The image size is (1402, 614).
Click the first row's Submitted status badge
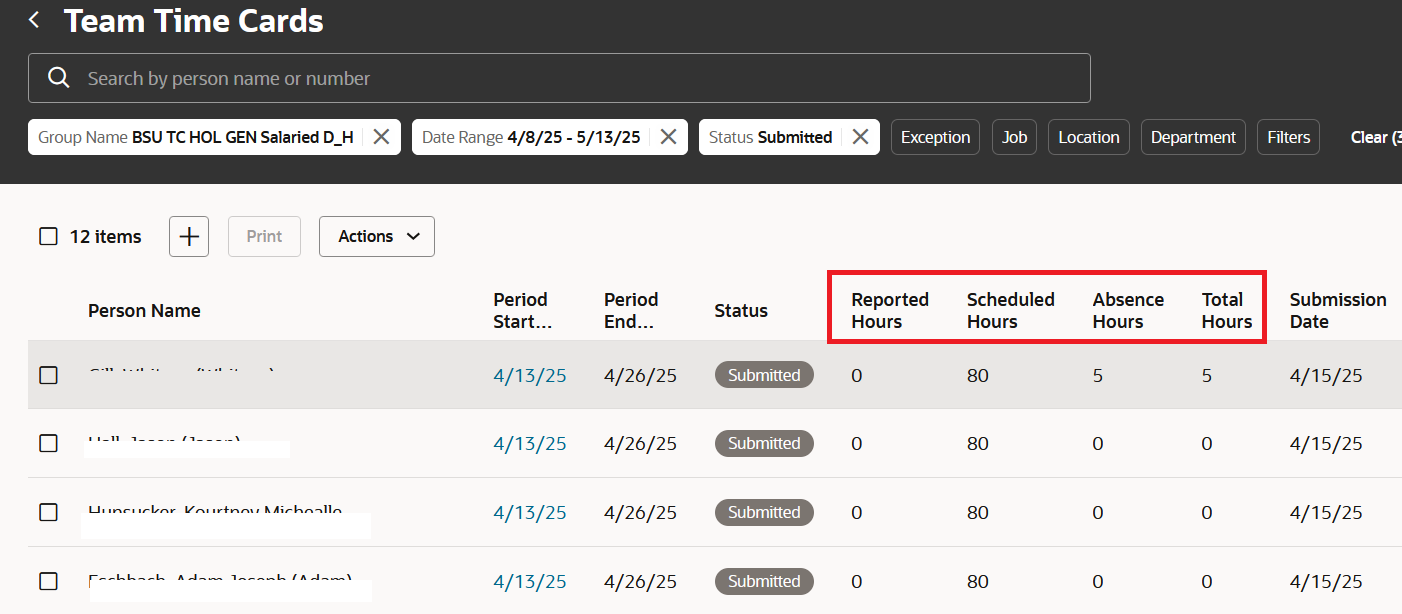coord(764,375)
